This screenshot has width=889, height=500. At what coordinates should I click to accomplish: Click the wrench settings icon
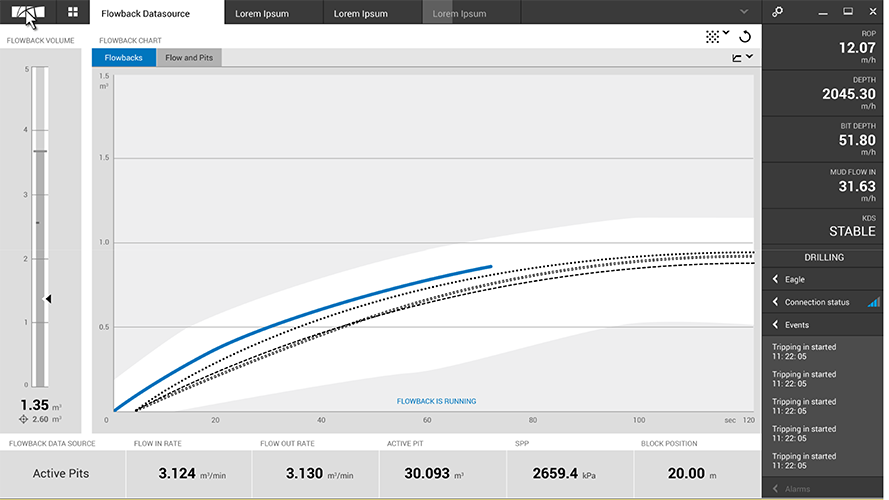pyautogui.click(x=778, y=12)
